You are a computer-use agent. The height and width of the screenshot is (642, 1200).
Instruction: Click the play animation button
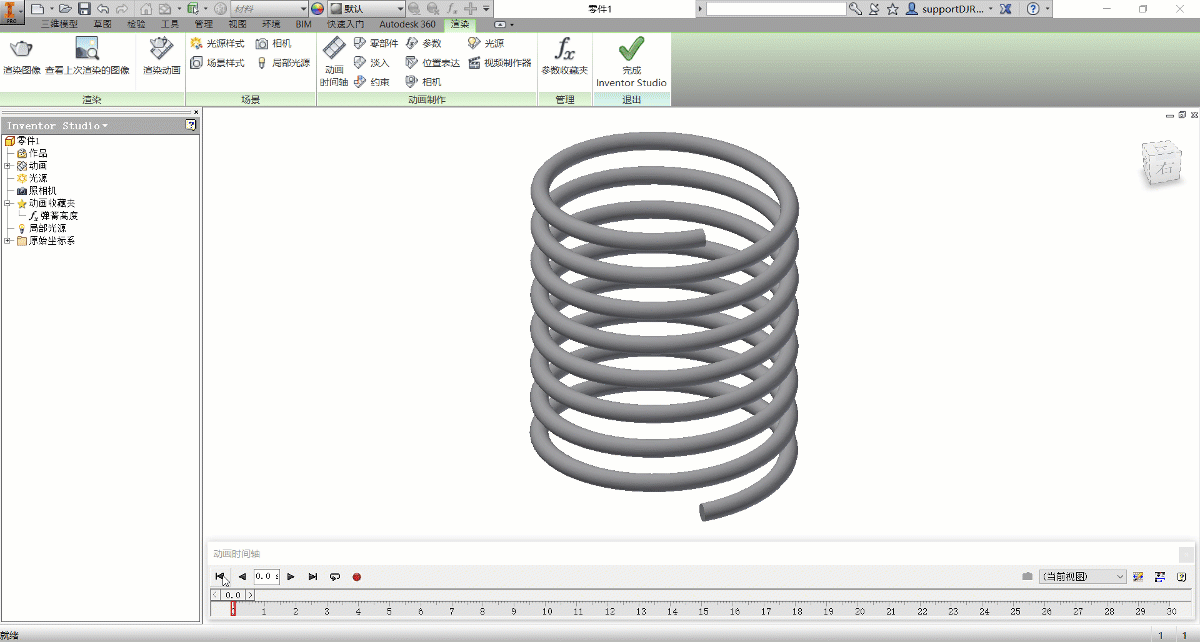click(x=291, y=577)
